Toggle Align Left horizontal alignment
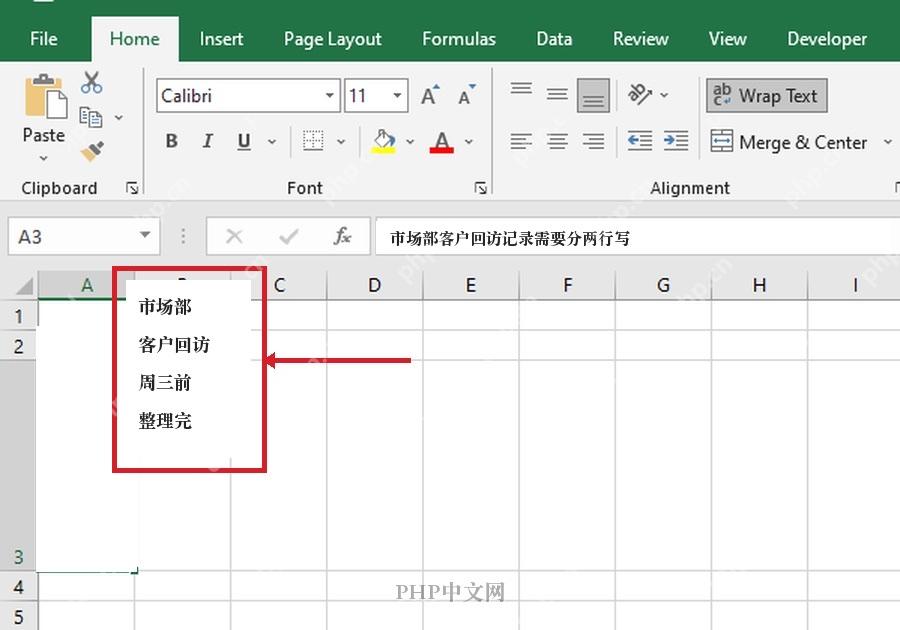Image resolution: width=900 pixels, height=630 pixels. pyautogui.click(x=521, y=141)
